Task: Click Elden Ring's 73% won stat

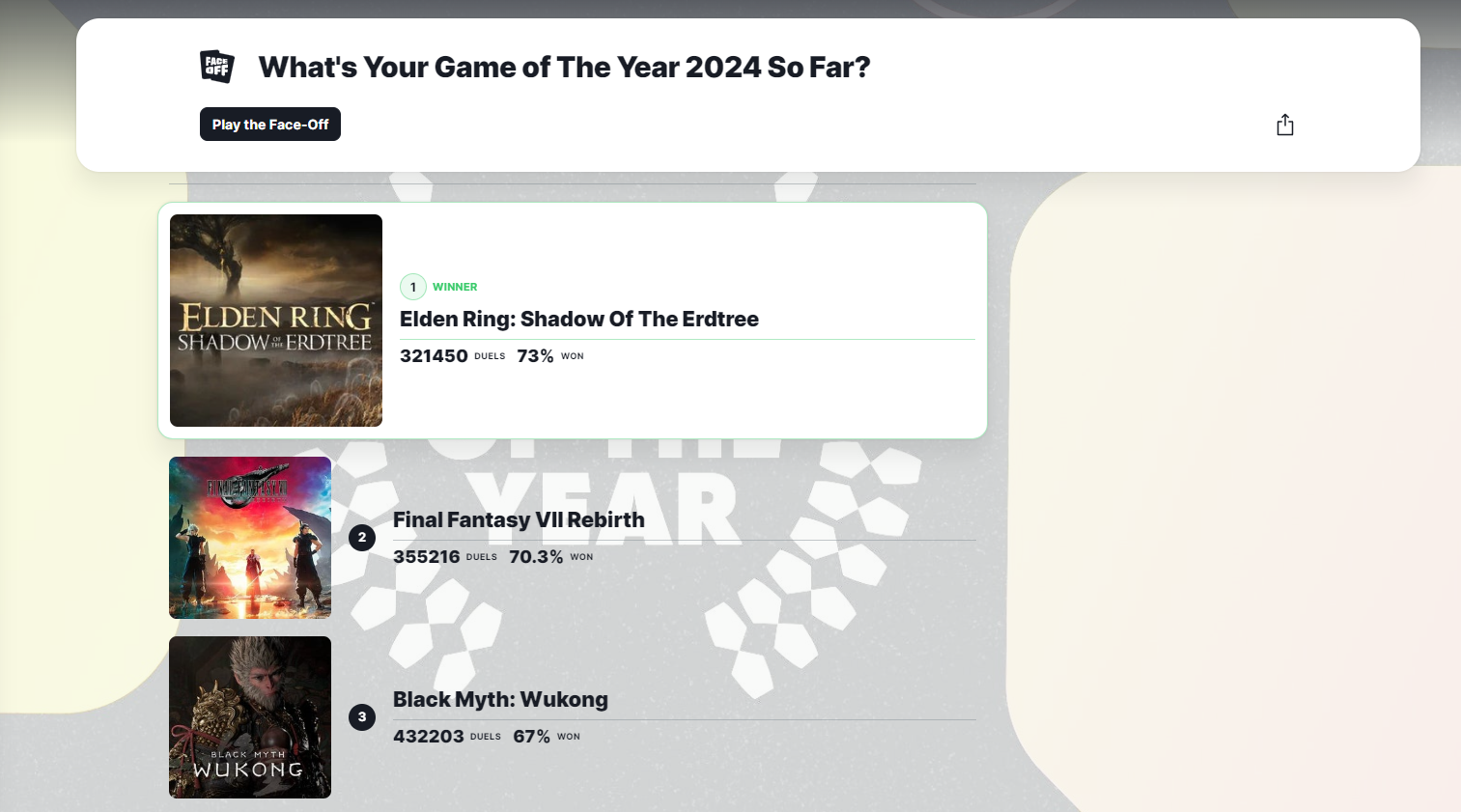Action: coord(535,356)
